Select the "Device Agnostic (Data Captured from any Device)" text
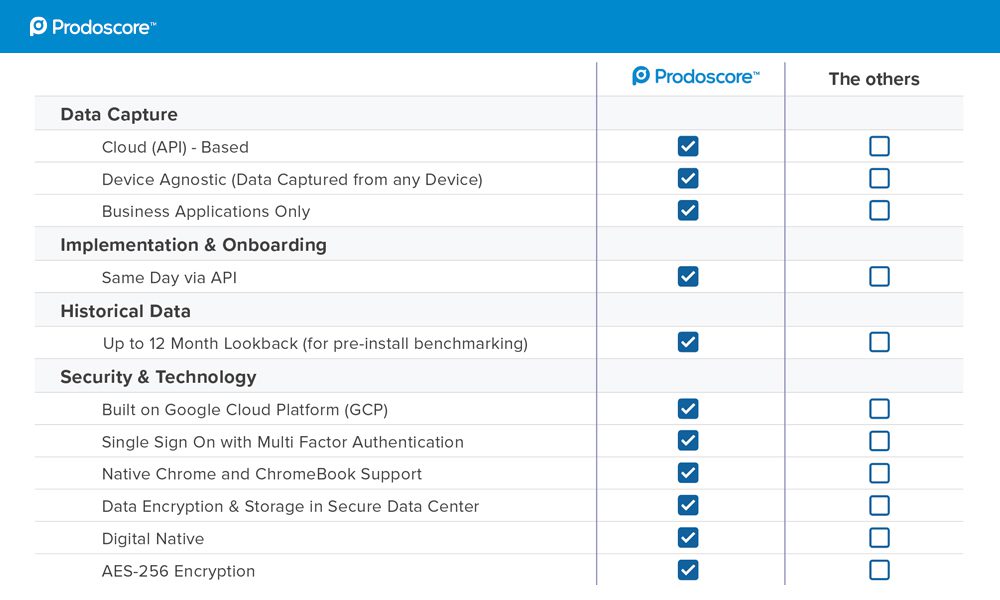Image resolution: width=1000 pixels, height=600 pixels. pyautogui.click(x=292, y=180)
